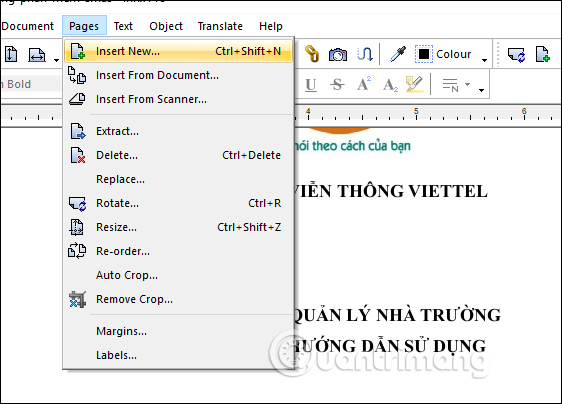Open the line spacing dropdown arrow
The image size is (562, 404).
pos(467,85)
